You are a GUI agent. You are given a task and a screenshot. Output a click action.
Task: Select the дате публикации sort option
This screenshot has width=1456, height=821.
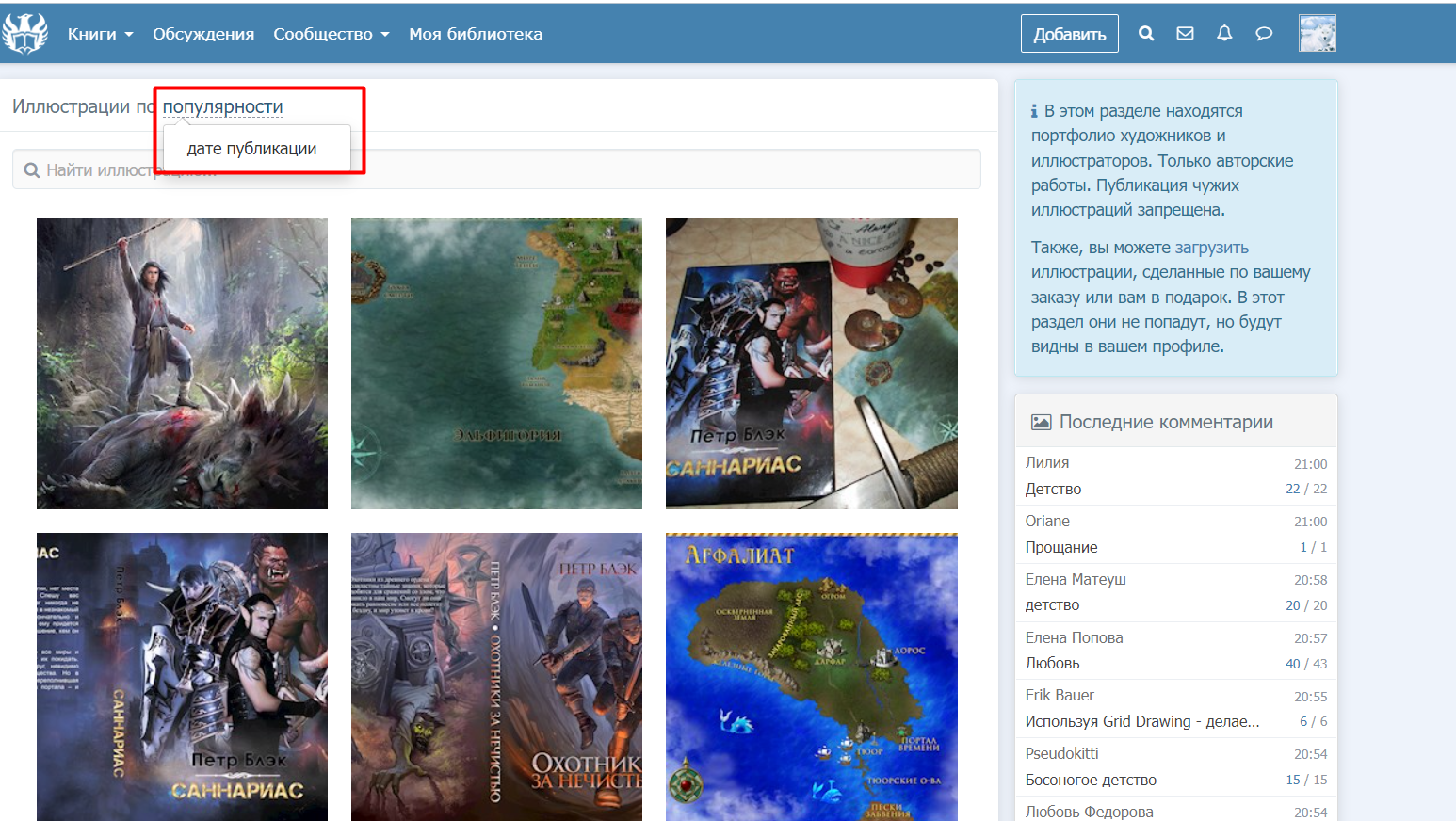pyautogui.click(x=251, y=149)
